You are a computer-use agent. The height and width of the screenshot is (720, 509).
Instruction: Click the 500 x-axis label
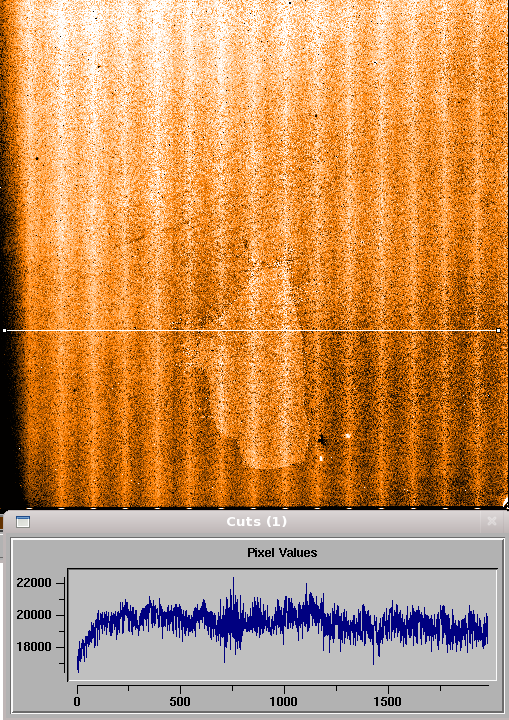point(180,702)
